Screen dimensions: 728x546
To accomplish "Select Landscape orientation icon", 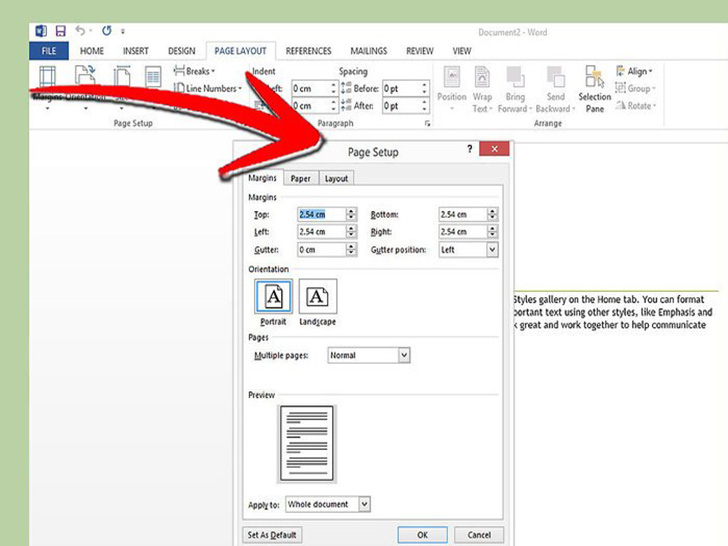I will (317, 297).
